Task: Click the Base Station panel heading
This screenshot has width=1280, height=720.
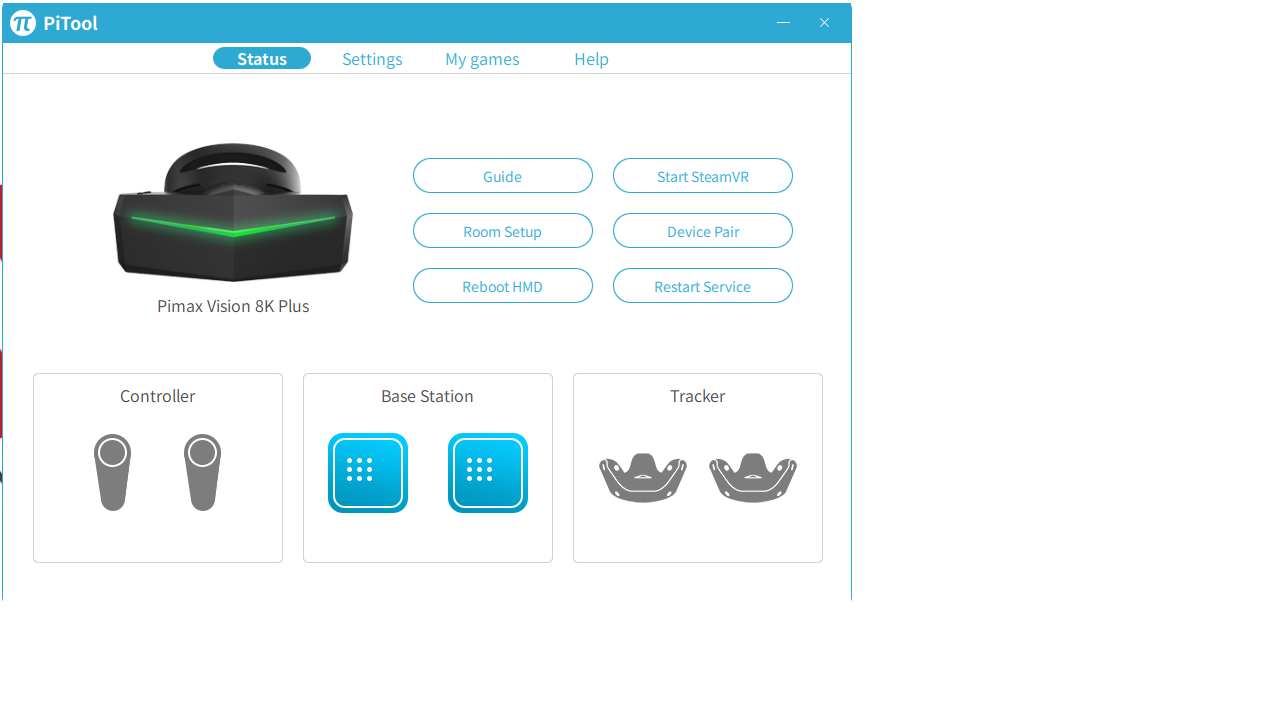Action: (x=427, y=396)
